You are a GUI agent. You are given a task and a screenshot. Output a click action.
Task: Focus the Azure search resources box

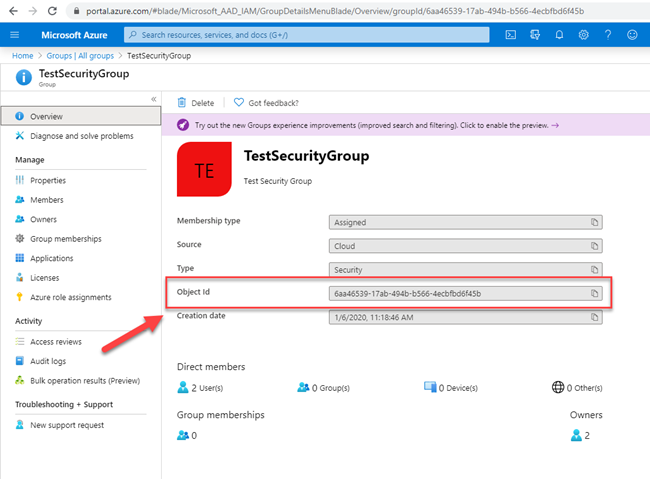[306, 35]
